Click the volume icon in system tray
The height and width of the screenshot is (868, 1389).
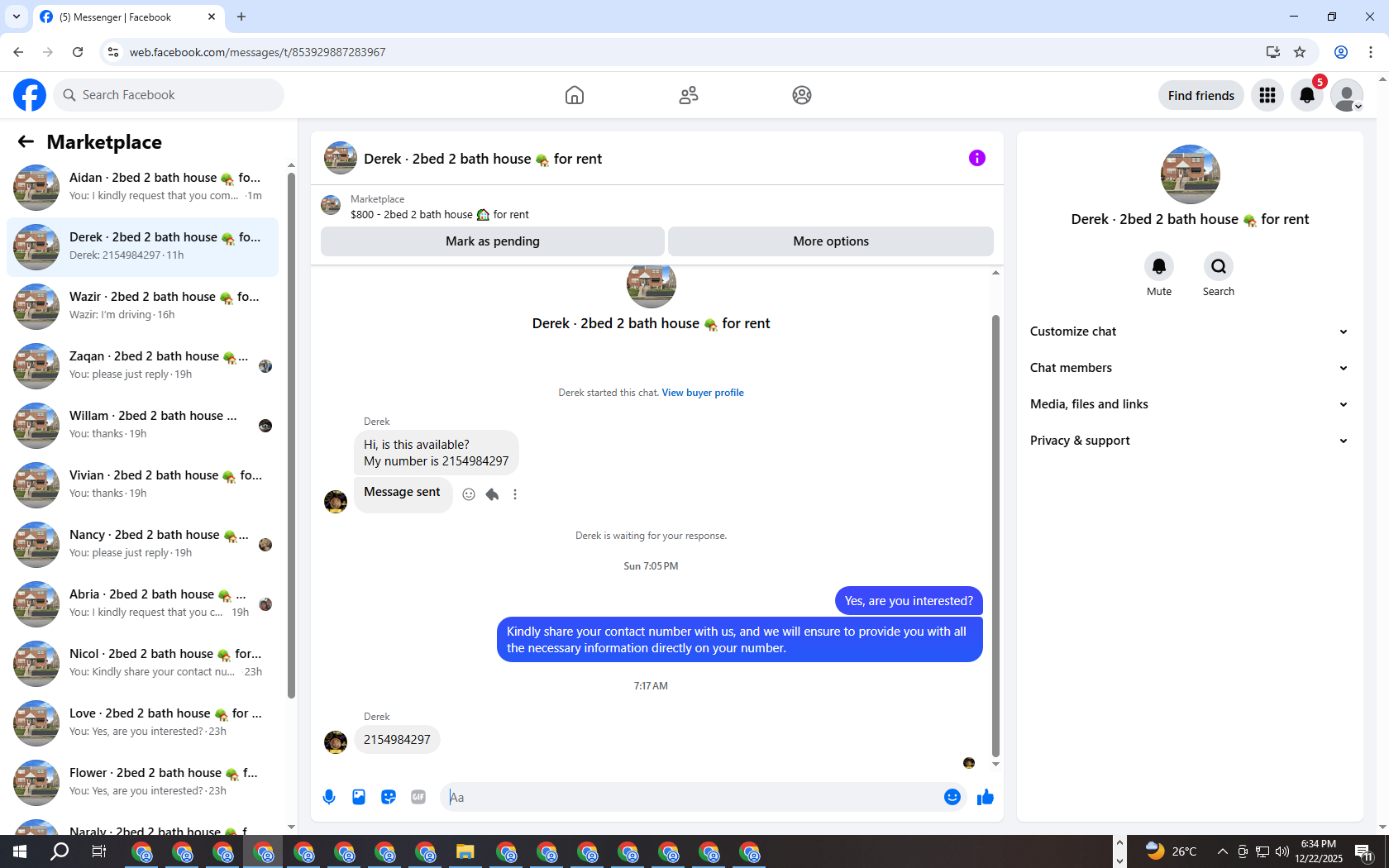point(1282,851)
